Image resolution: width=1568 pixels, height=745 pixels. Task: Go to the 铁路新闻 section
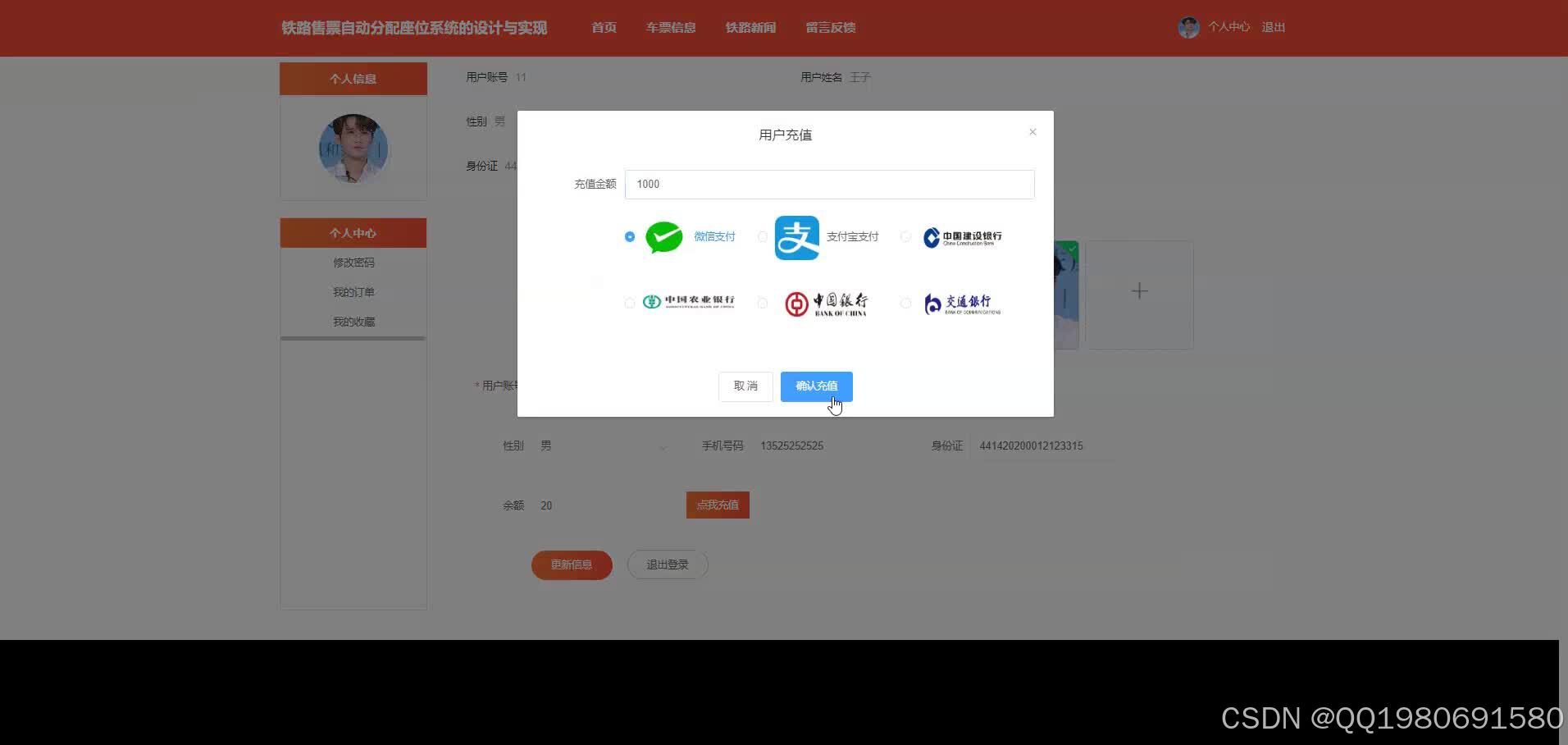tap(749, 27)
